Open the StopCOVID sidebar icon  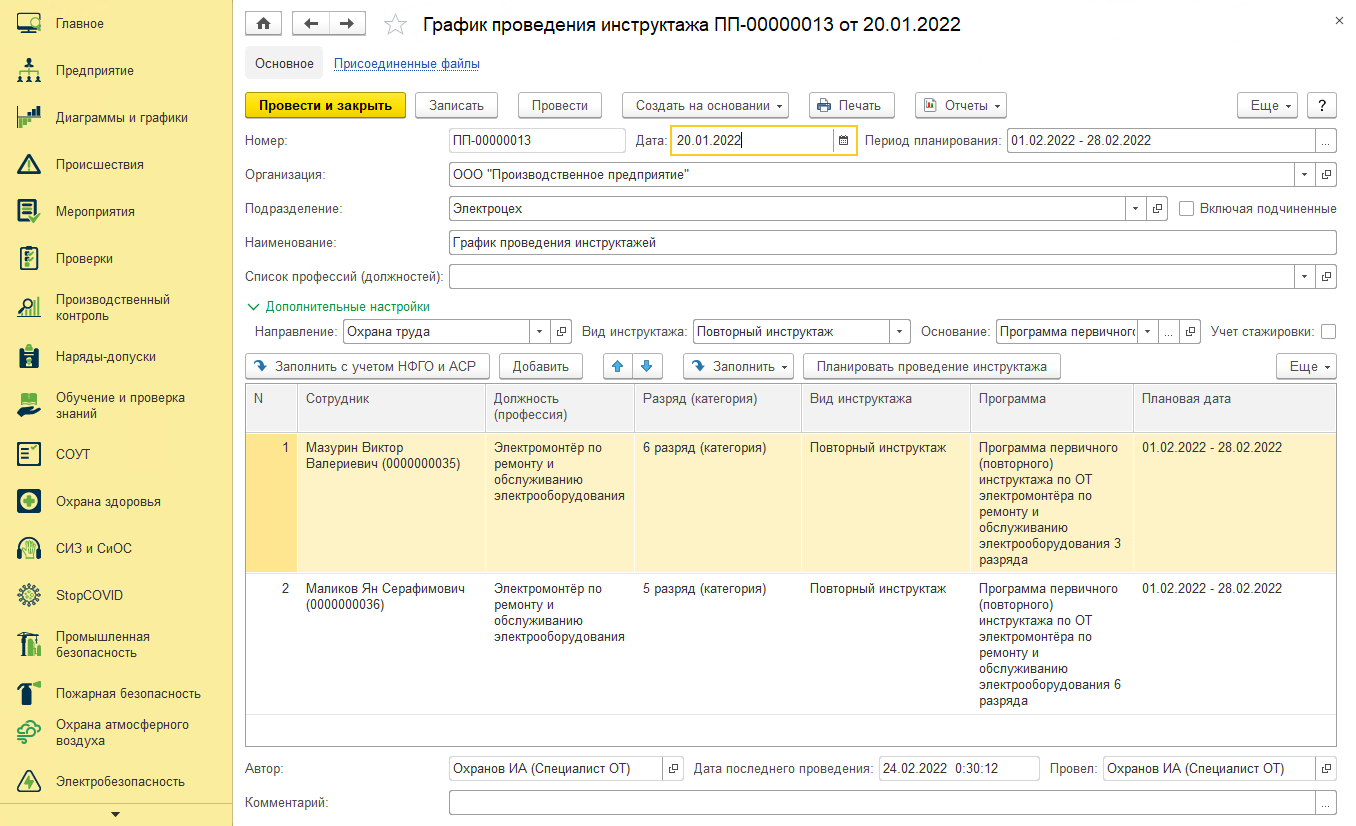click(x=28, y=595)
